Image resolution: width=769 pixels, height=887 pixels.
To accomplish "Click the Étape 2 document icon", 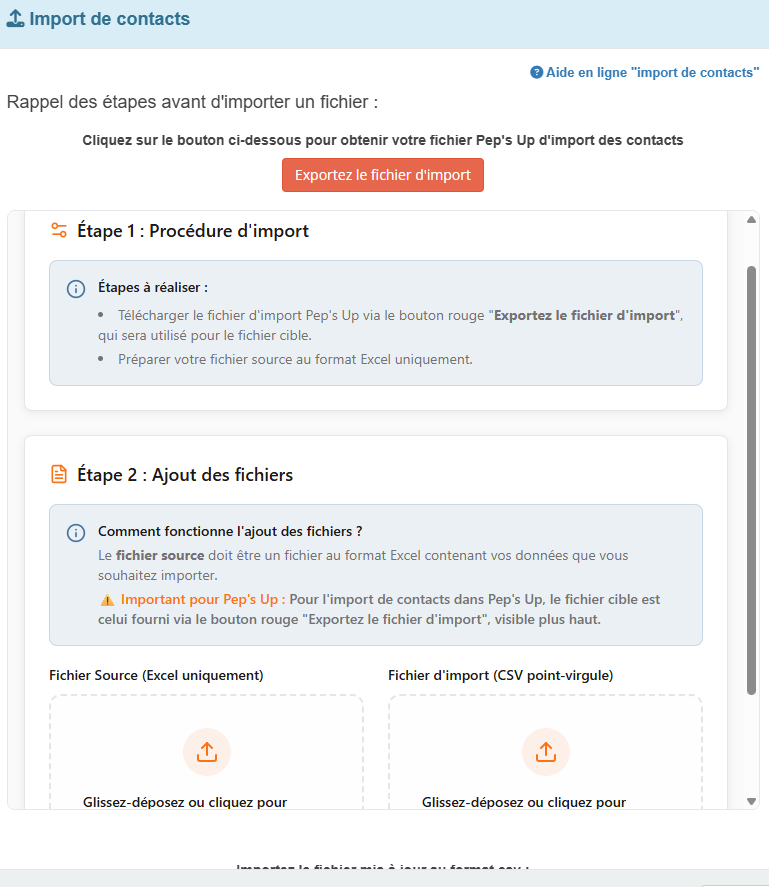I will coord(59,475).
